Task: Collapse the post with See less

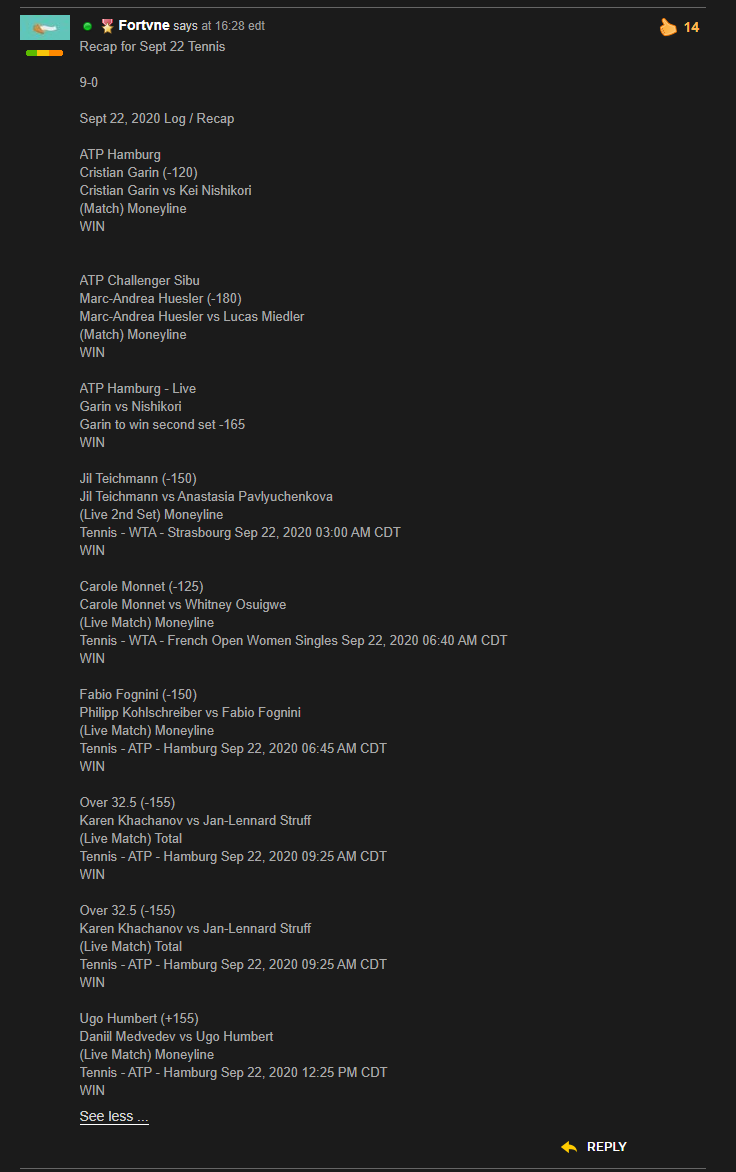Action: pyautogui.click(x=114, y=1116)
